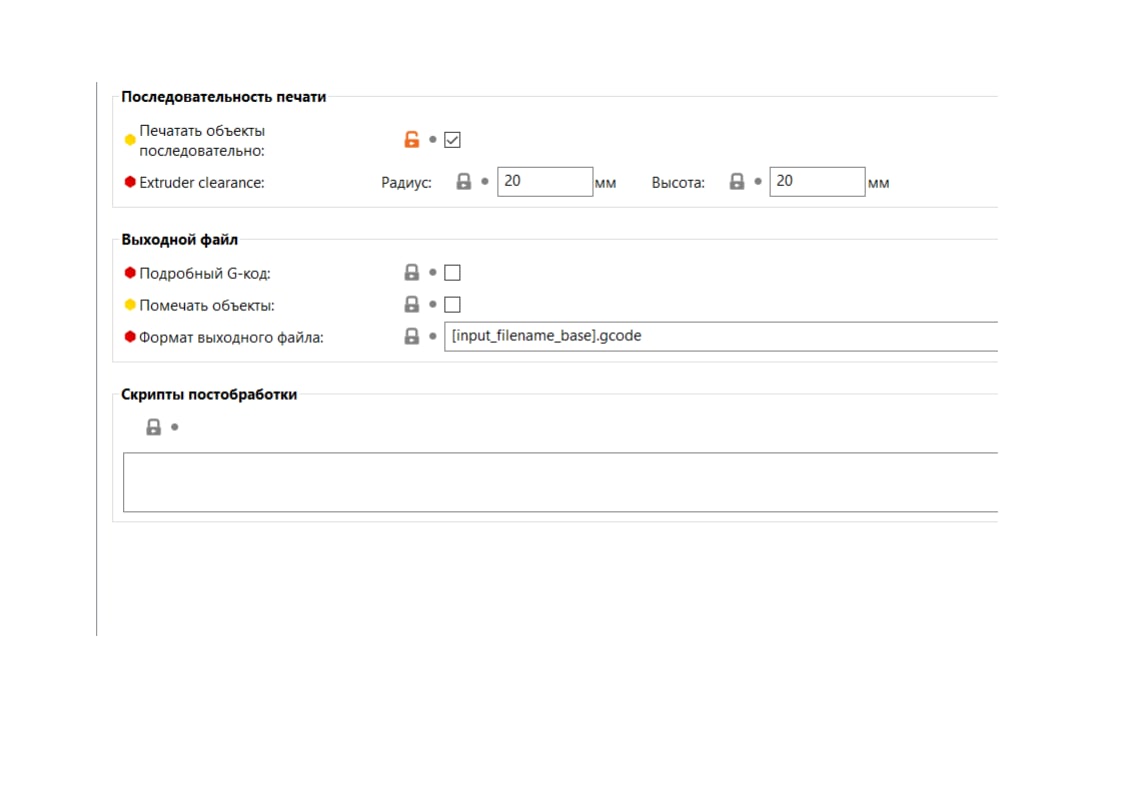Click reset dot for Помечать объекты
1122x793 pixels.
(432, 305)
